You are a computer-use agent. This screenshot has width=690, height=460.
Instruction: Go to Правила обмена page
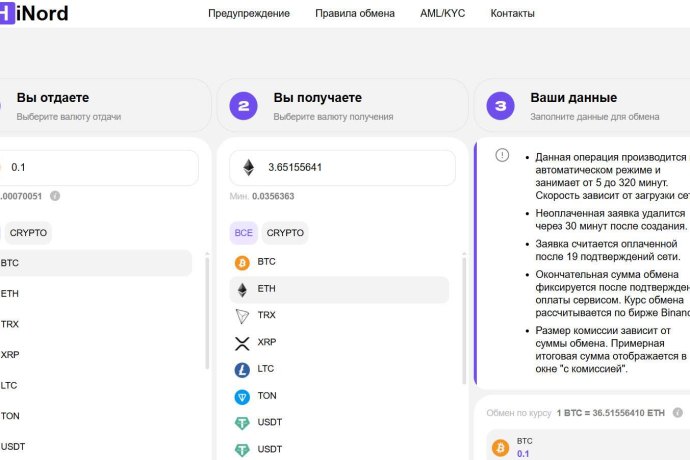click(x=355, y=14)
